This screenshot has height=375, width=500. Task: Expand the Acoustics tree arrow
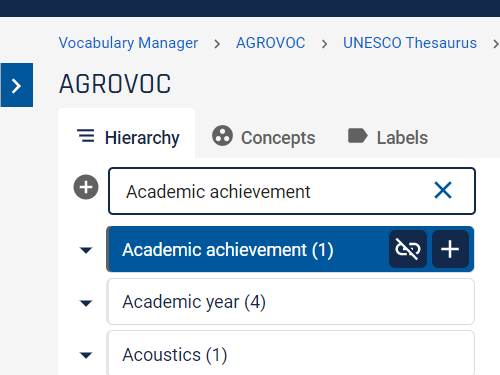[86, 355]
